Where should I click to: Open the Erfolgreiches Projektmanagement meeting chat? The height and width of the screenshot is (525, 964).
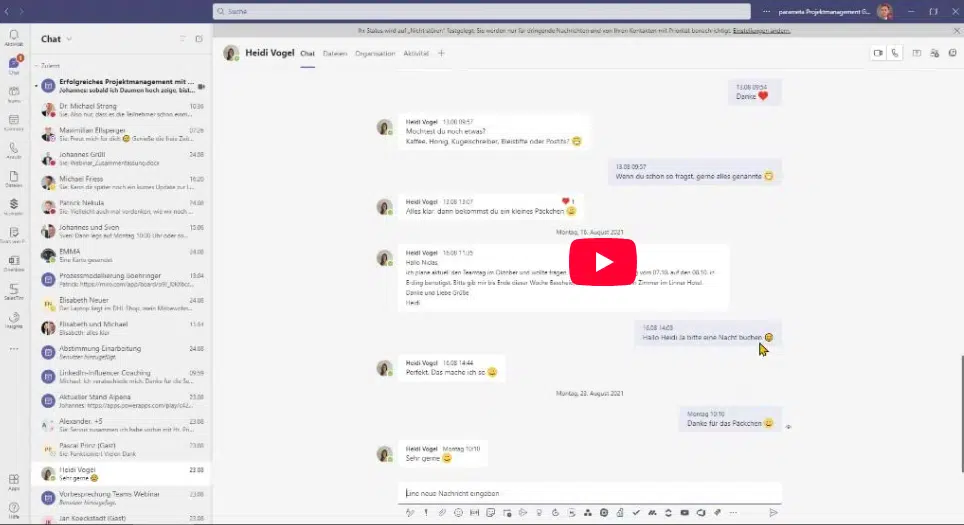[x=122, y=85]
